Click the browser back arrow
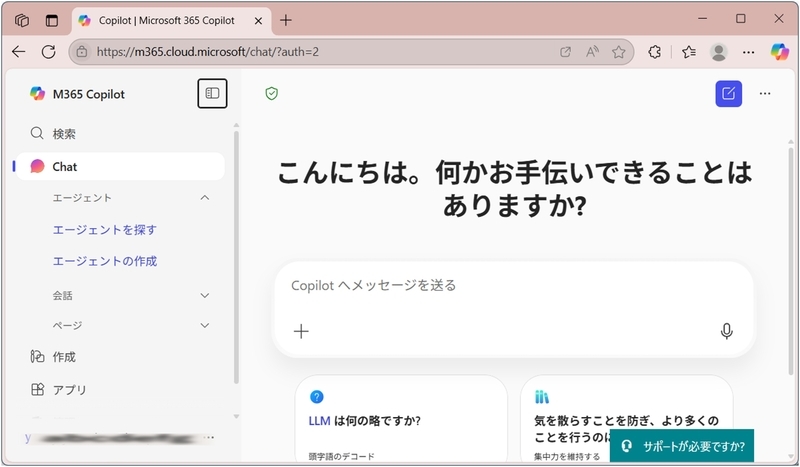The height and width of the screenshot is (467, 800). pos(19,52)
